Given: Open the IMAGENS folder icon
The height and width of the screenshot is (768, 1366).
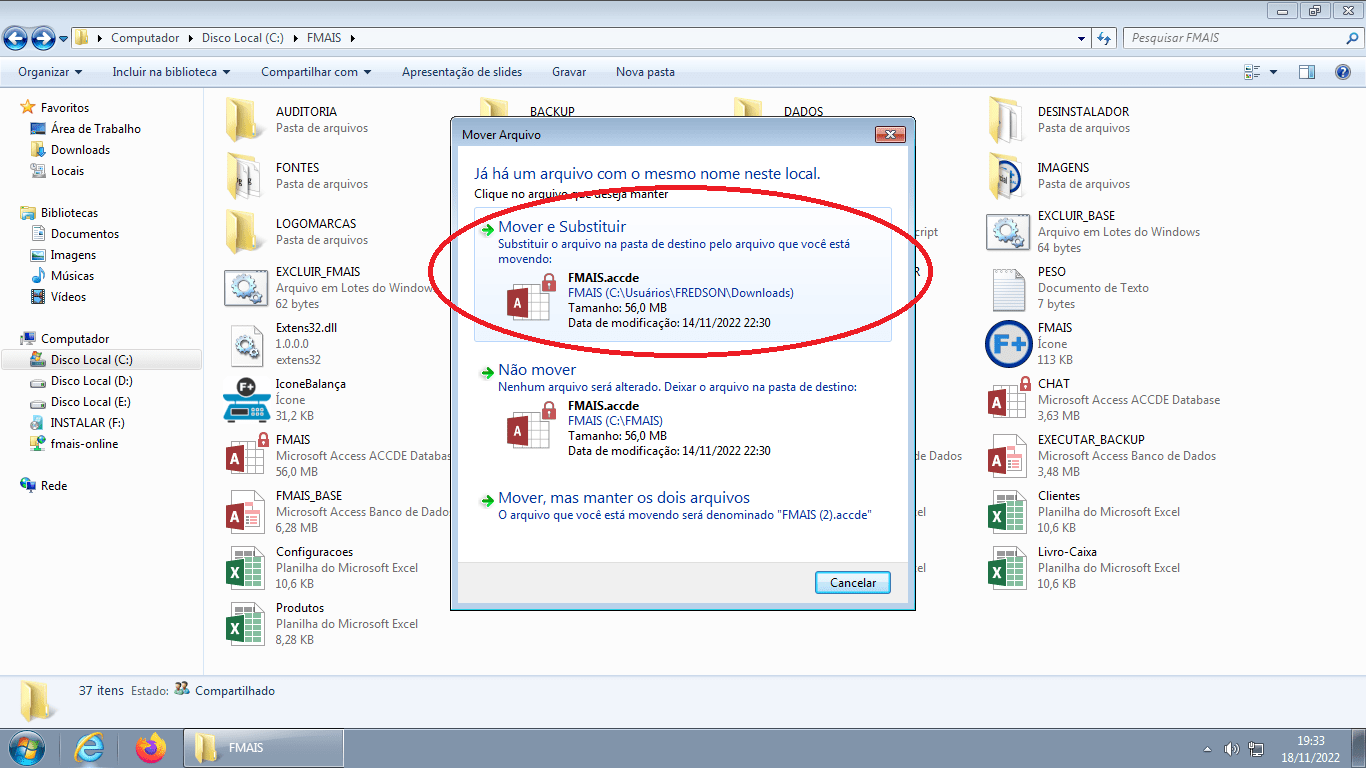Looking at the screenshot, I should pos(1006,175).
